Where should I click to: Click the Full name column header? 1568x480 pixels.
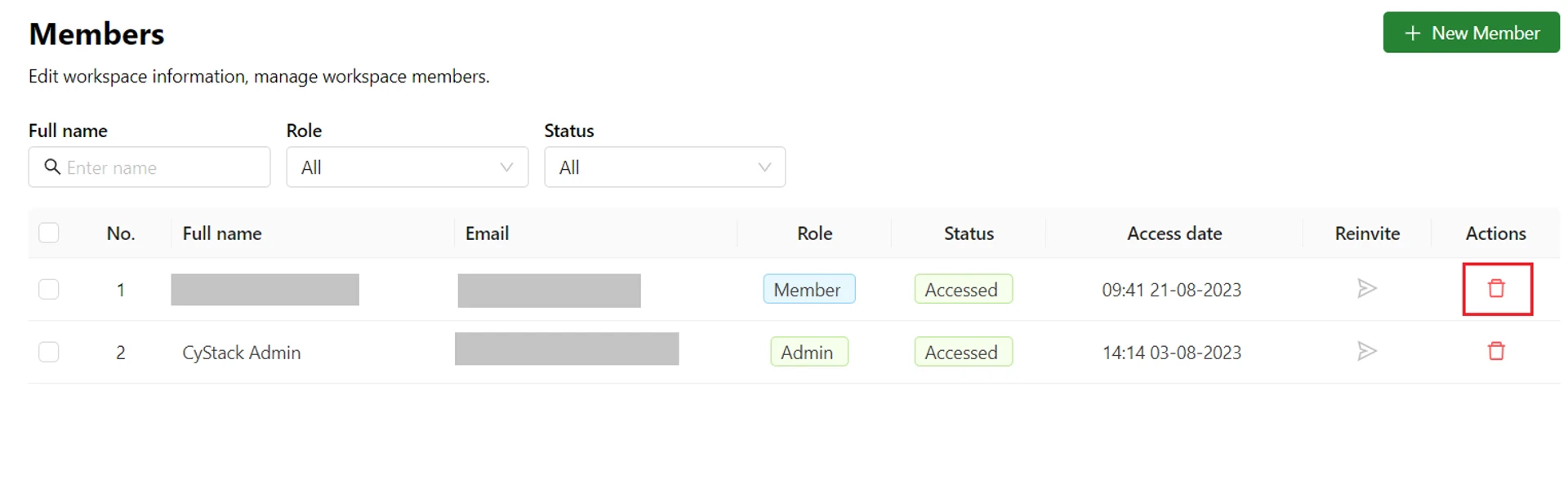tap(222, 233)
